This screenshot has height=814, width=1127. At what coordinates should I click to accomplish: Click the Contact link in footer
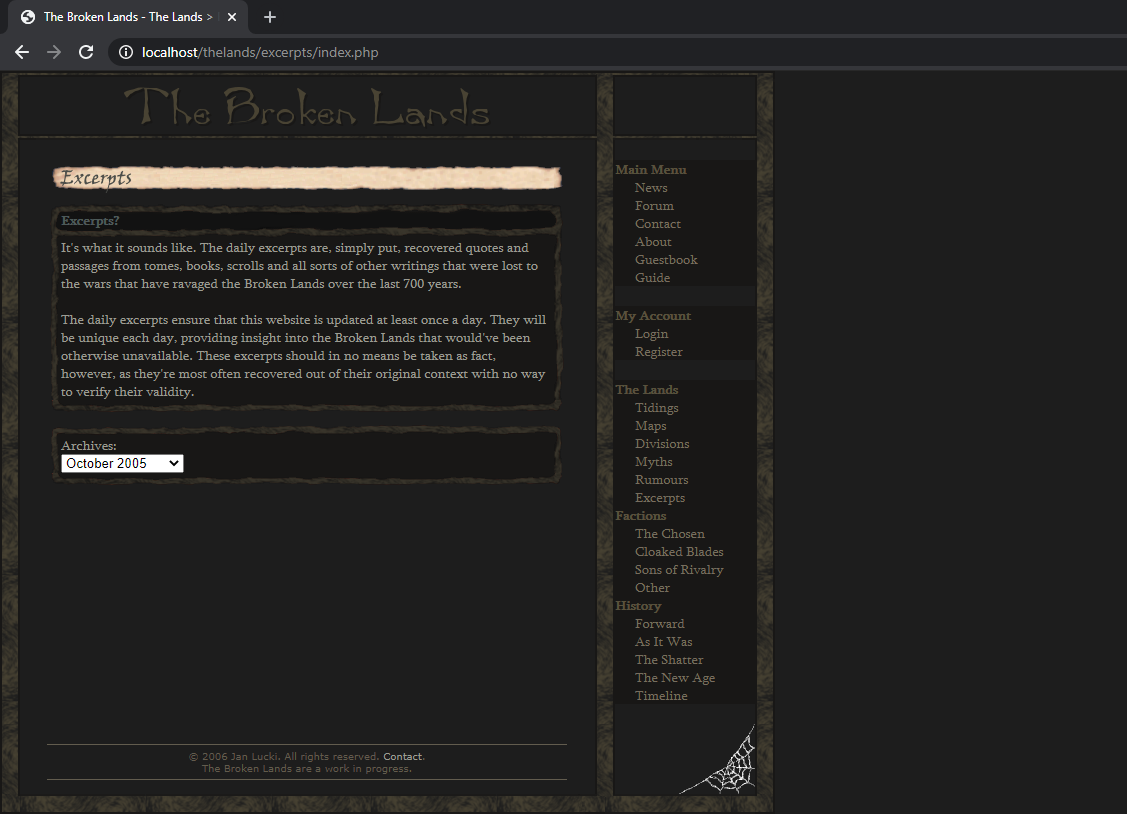pyautogui.click(x=402, y=757)
